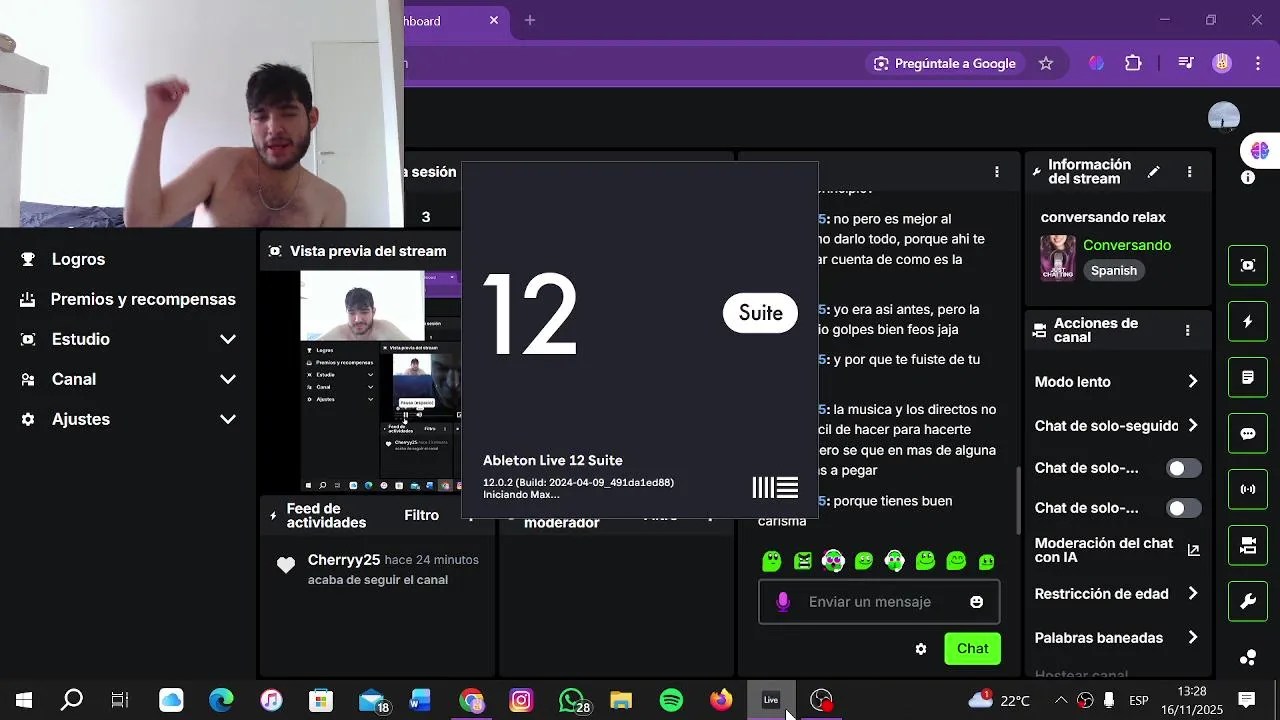
Task: Show hidden icons in system tray
Action: click(1060, 700)
